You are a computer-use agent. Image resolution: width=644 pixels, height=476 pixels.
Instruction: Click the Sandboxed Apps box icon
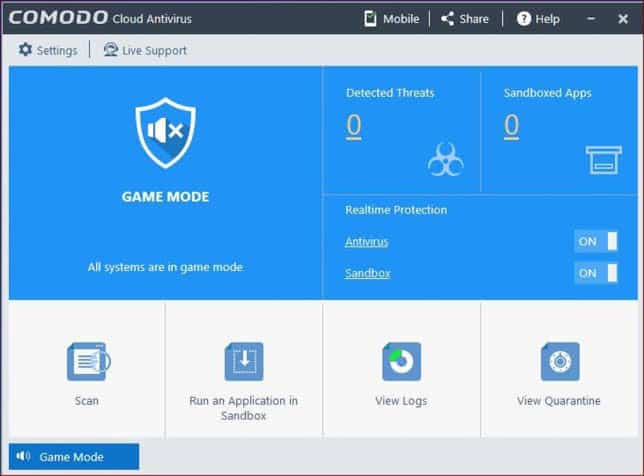[603, 160]
